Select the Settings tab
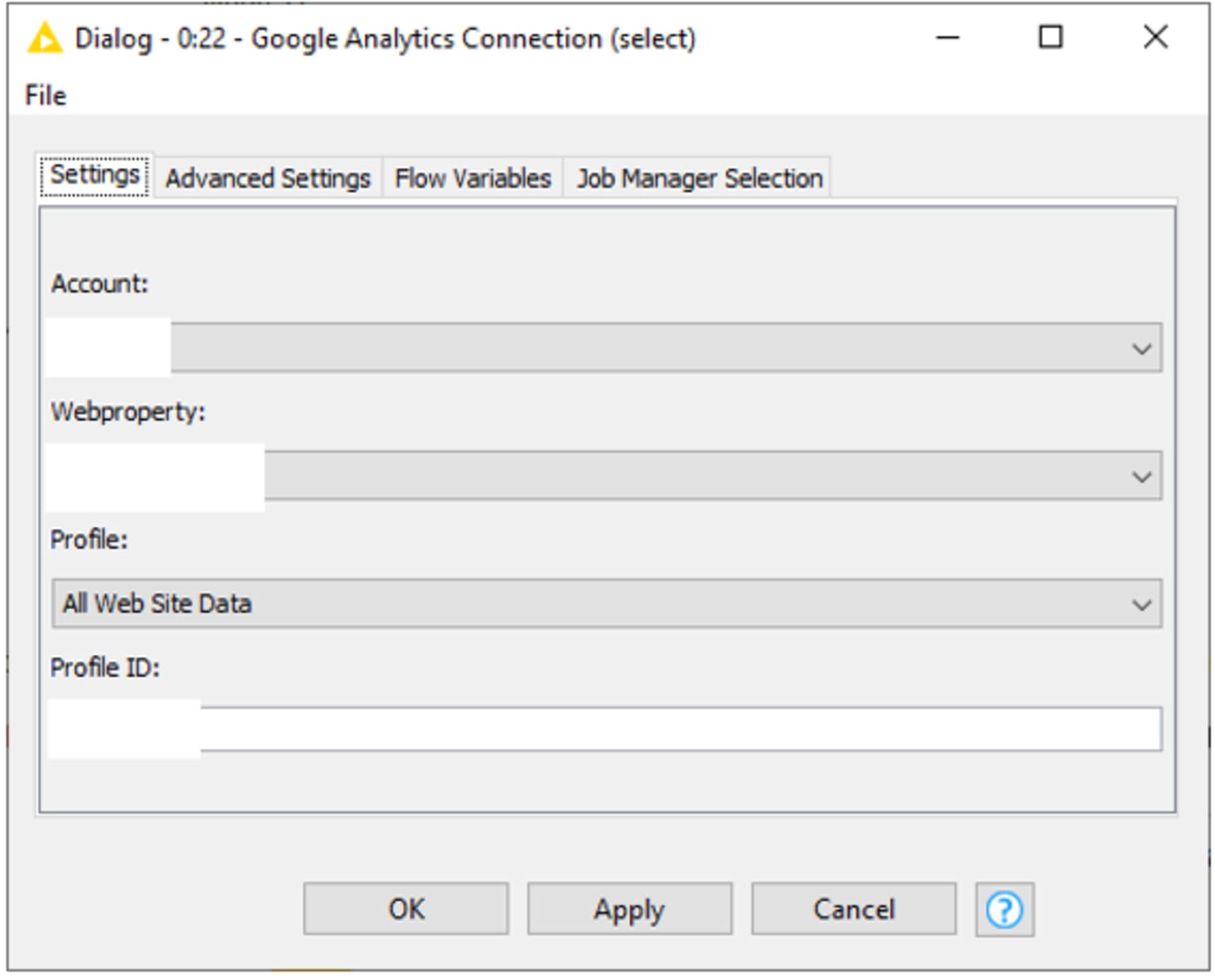1215x980 pixels. coord(95,175)
